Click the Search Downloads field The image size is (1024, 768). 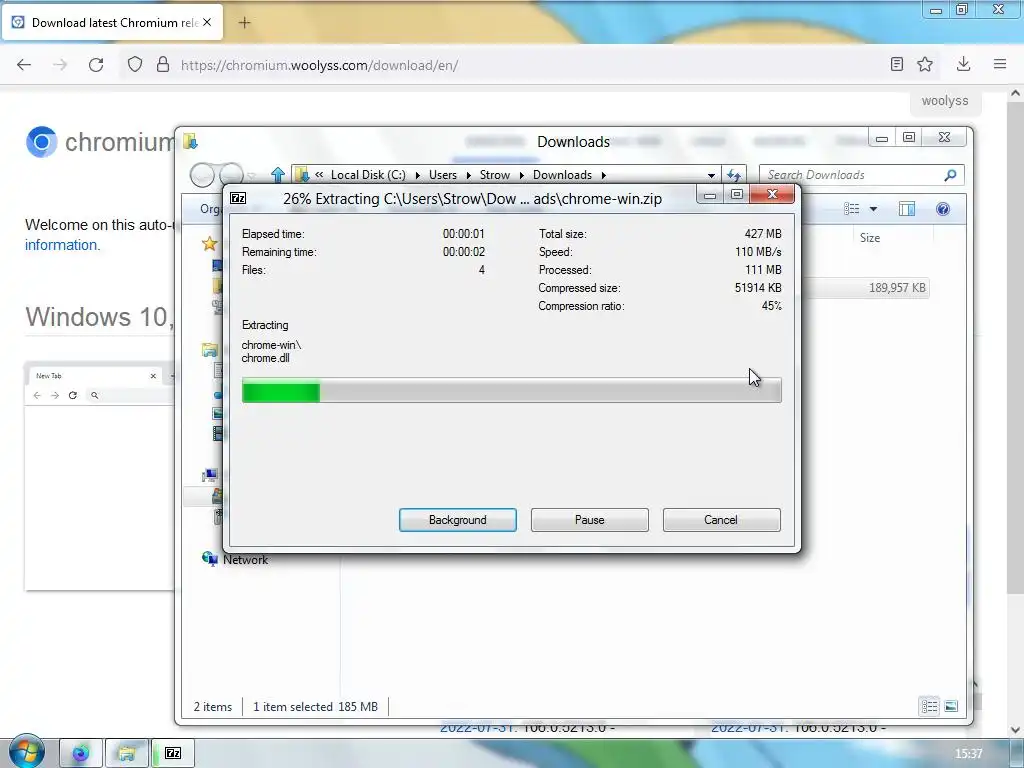852,175
